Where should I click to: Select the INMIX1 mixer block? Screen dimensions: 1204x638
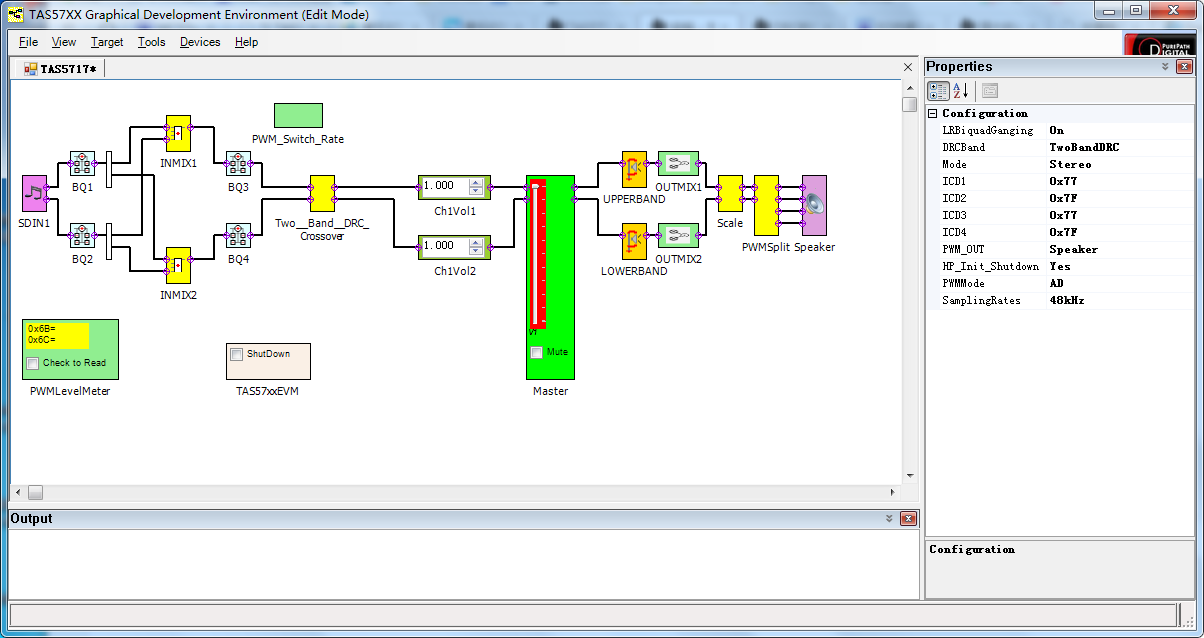click(178, 133)
